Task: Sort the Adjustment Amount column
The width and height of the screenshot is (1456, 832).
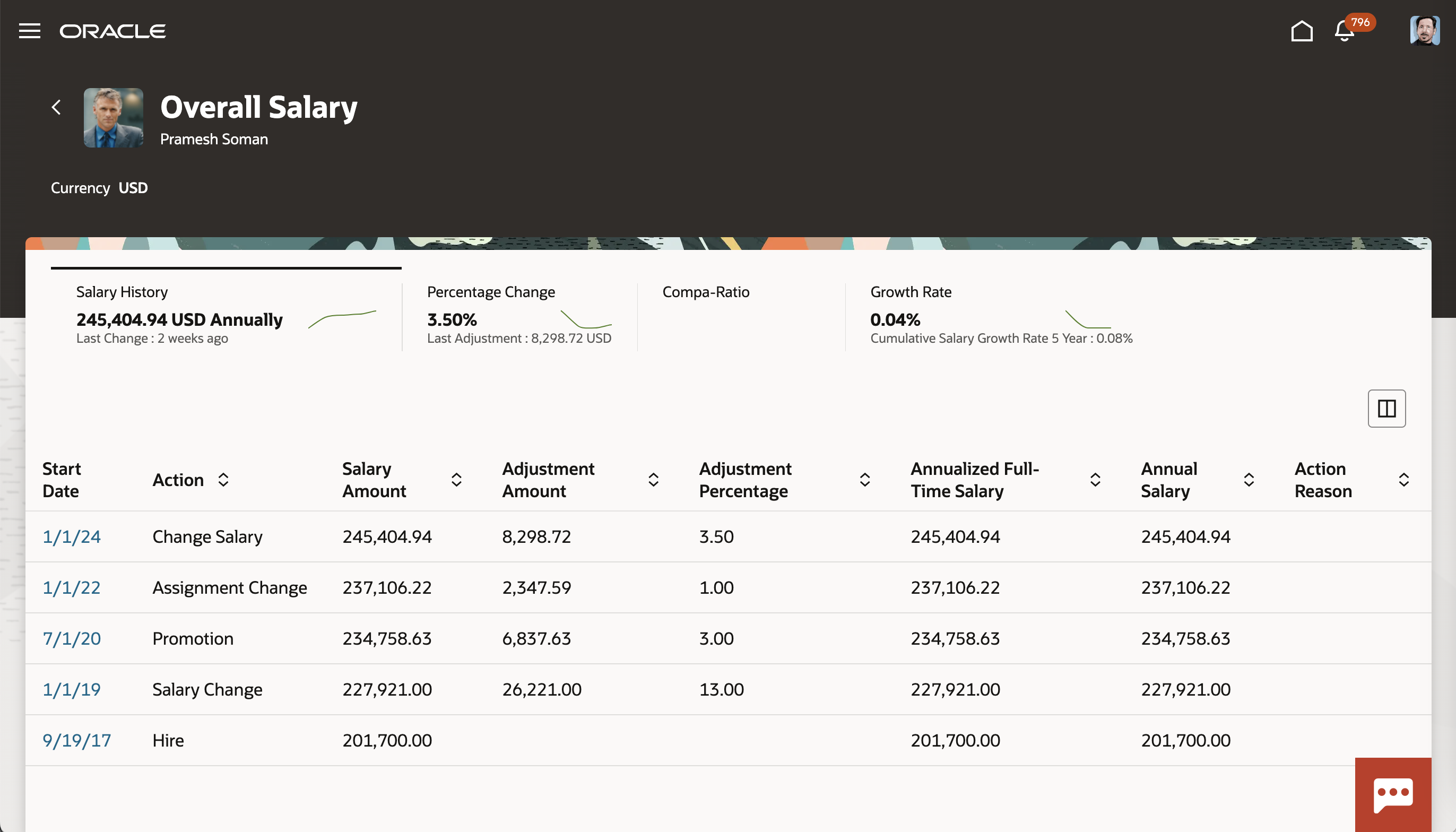Action: coord(653,480)
